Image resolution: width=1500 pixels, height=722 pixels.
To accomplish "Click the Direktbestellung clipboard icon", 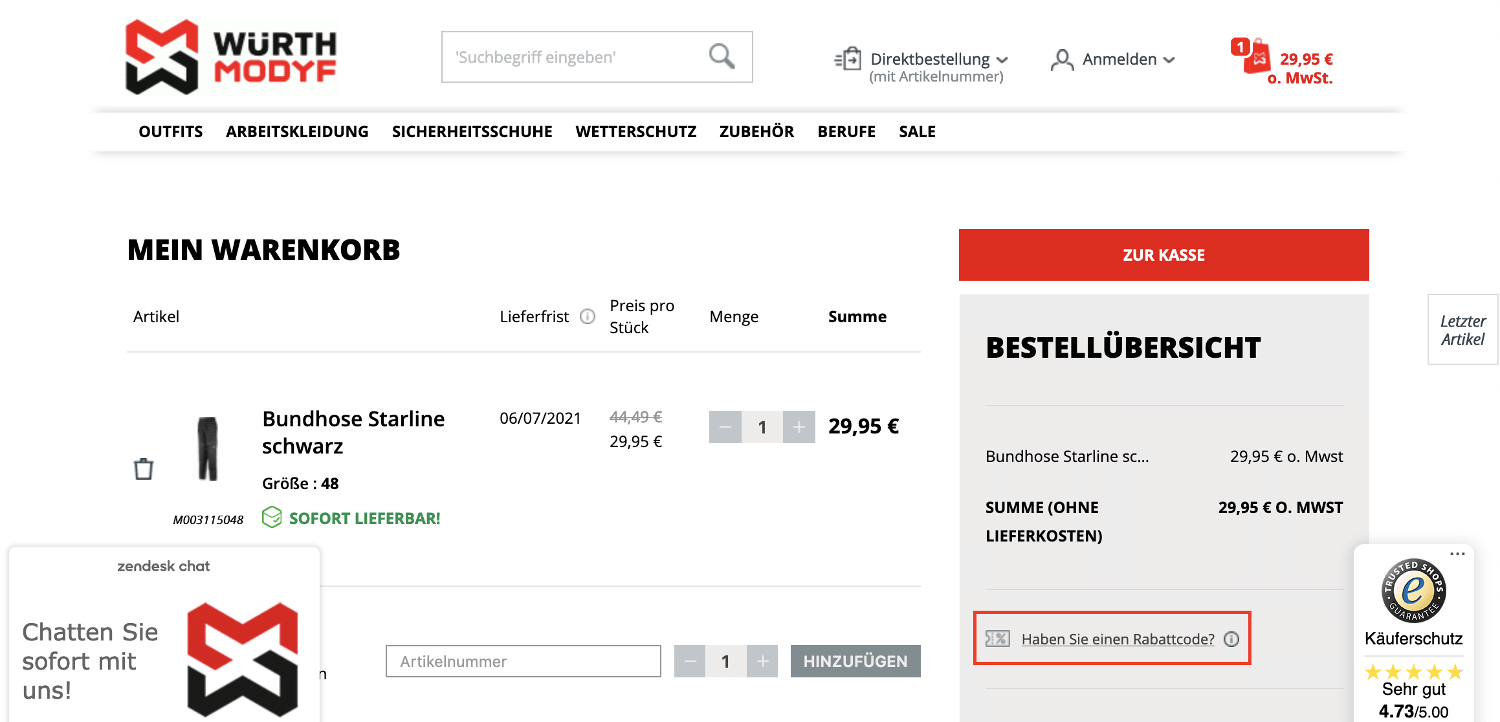I will pyautogui.click(x=848, y=59).
